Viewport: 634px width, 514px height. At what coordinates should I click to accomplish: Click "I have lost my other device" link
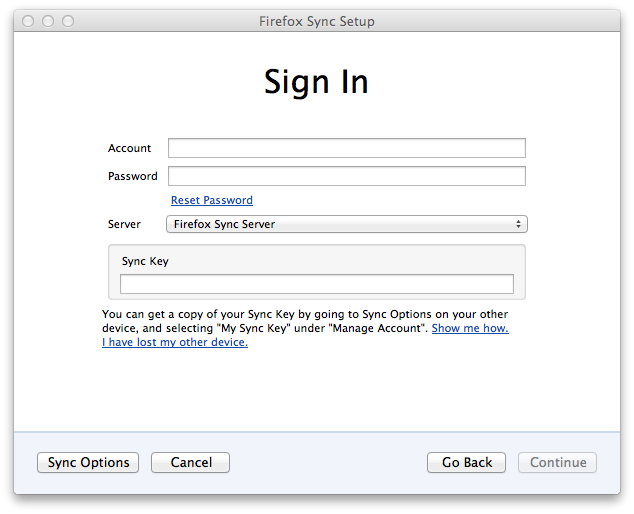(x=175, y=342)
